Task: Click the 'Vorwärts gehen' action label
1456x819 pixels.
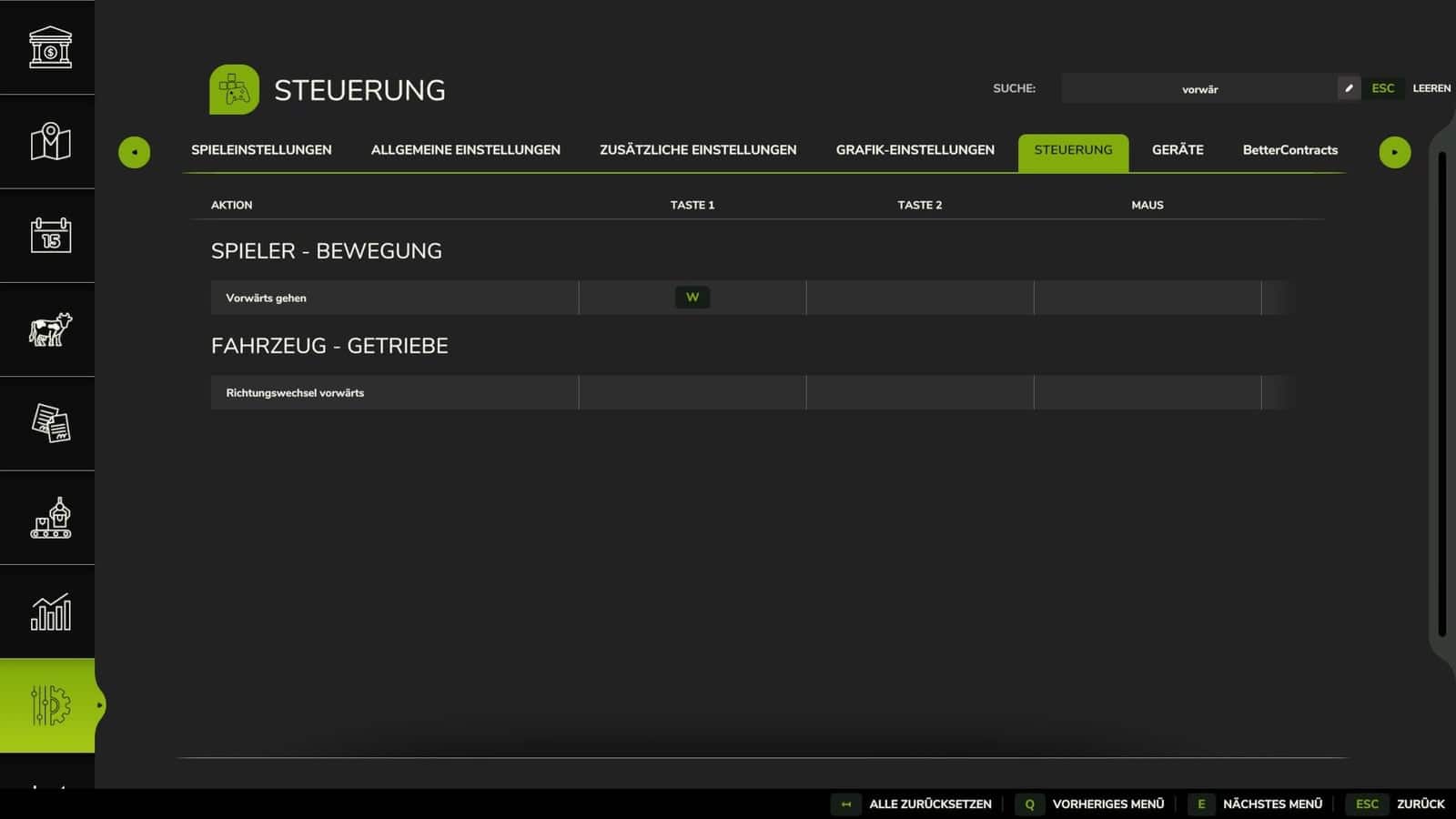Action: click(x=266, y=298)
